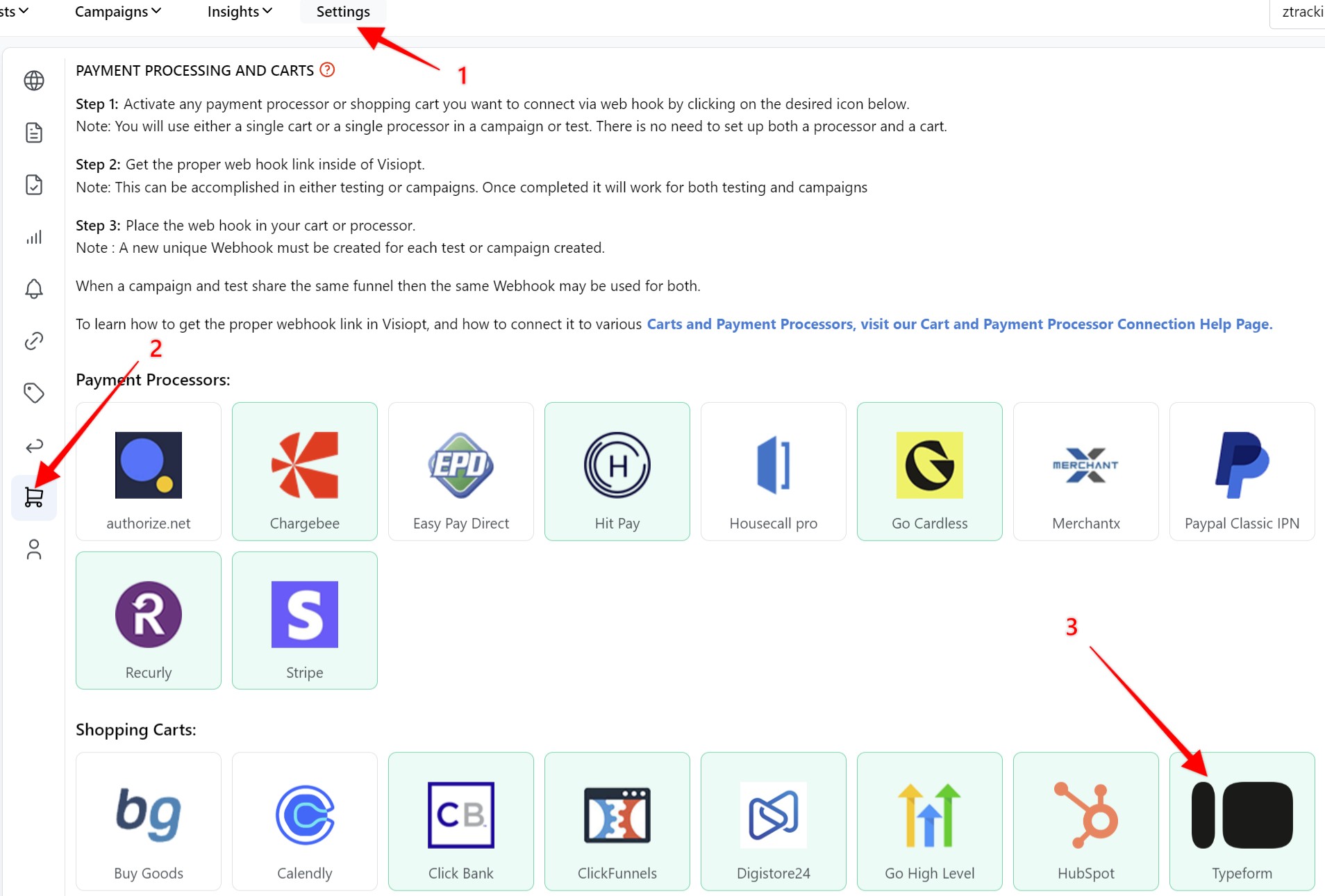Activate the Housecall pro processor
The height and width of the screenshot is (896, 1325).
pyautogui.click(x=774, y=472)
